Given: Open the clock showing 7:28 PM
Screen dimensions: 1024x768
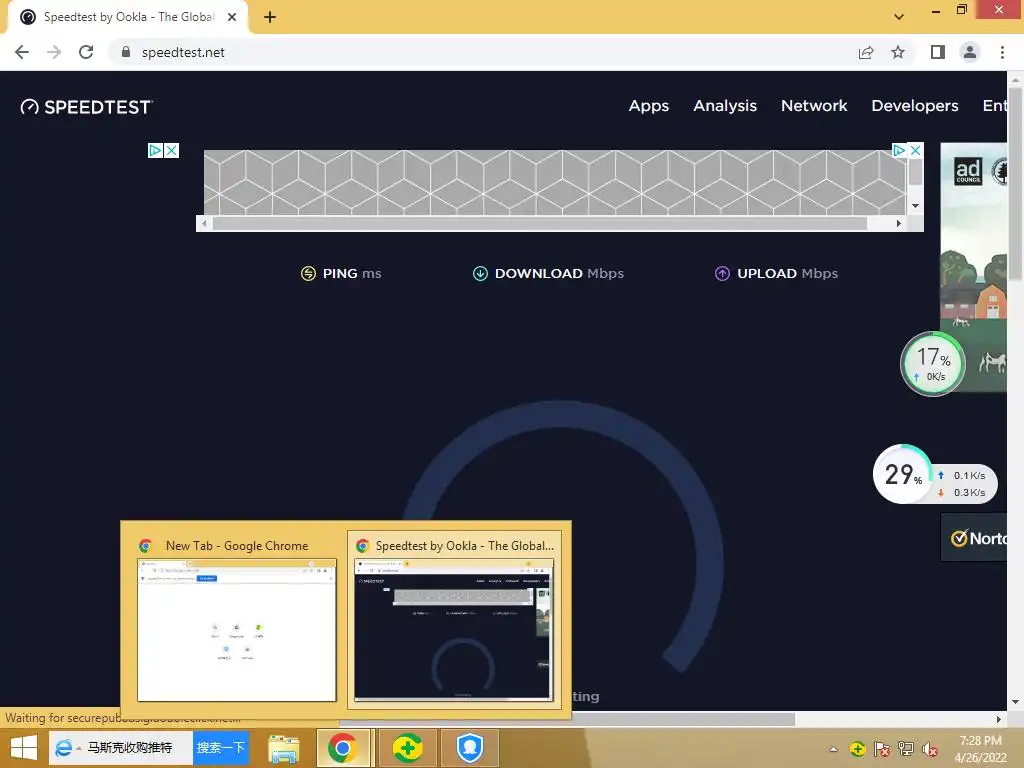Looking at the screenshot, I should (x=980, y=749).
